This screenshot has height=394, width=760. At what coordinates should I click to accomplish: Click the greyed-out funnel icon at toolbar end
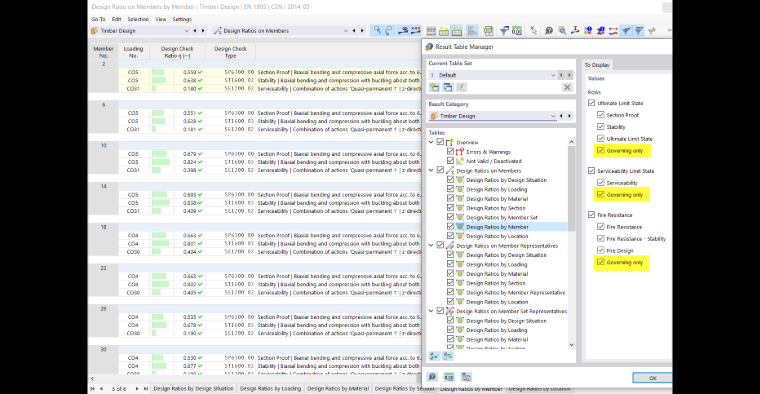(x=651, y=31)
